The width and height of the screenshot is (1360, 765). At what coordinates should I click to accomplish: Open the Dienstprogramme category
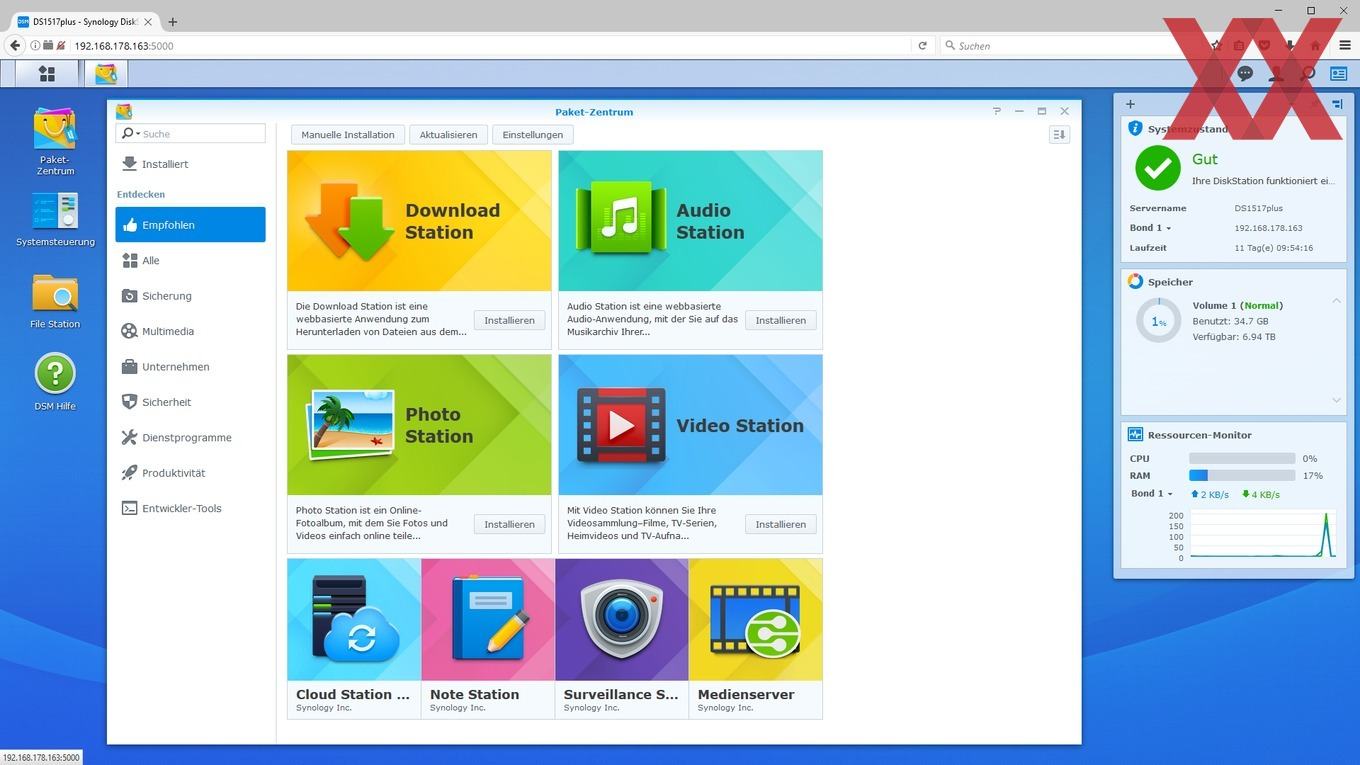pyautogui.click(x=190, y=438)
